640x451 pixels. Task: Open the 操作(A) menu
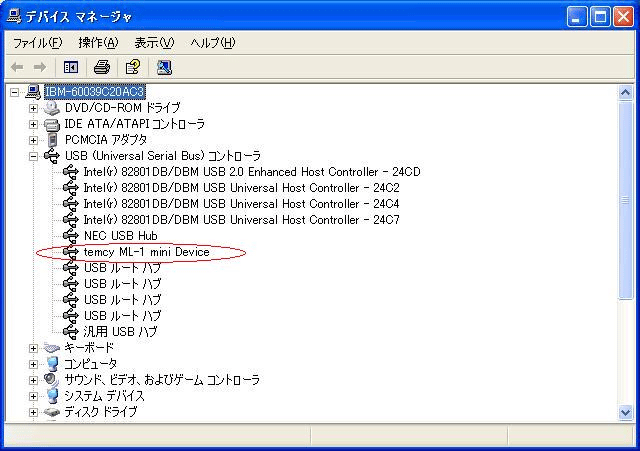(98, 43)
